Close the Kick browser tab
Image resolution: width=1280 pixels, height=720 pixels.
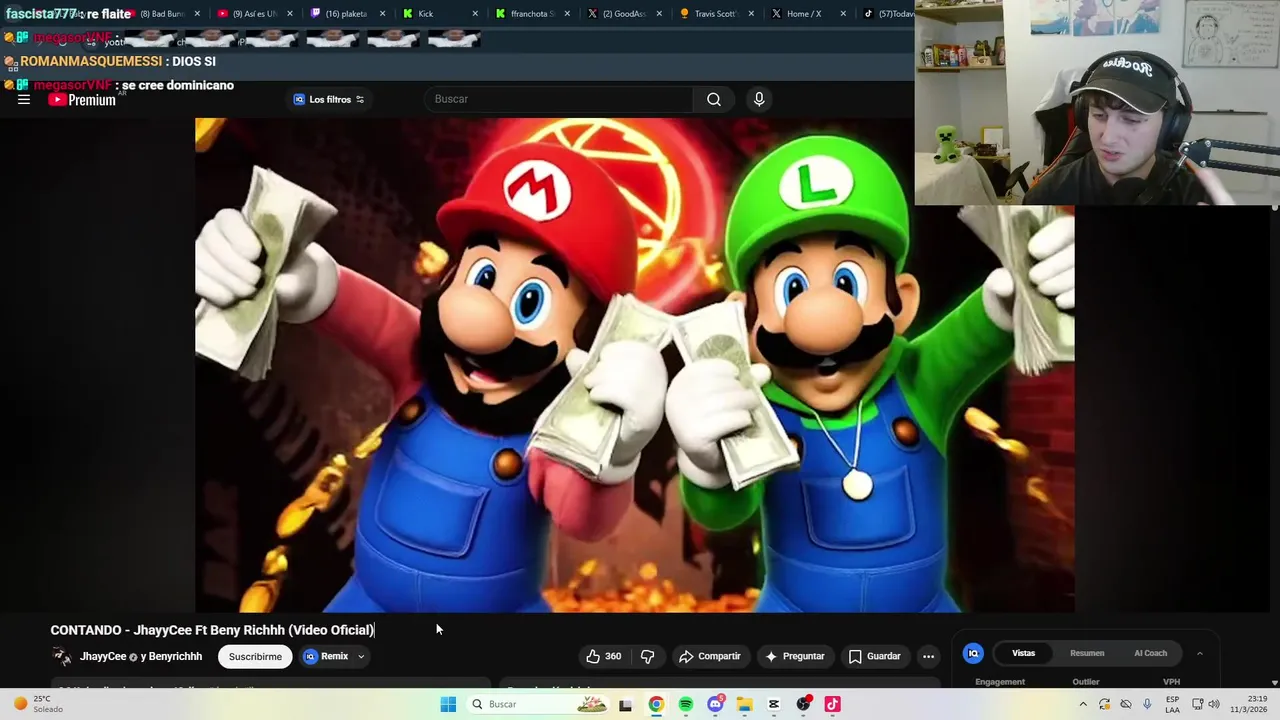click(475, 14)
